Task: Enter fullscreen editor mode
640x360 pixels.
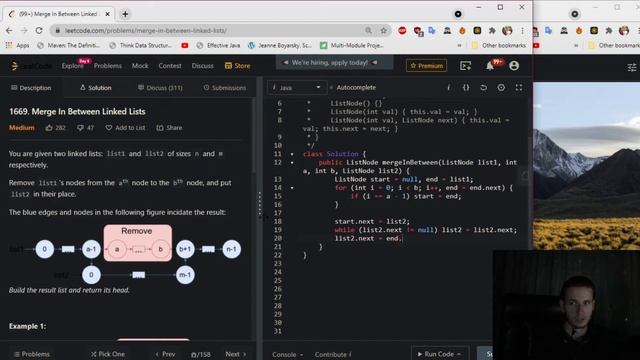Action: (519, 87)
